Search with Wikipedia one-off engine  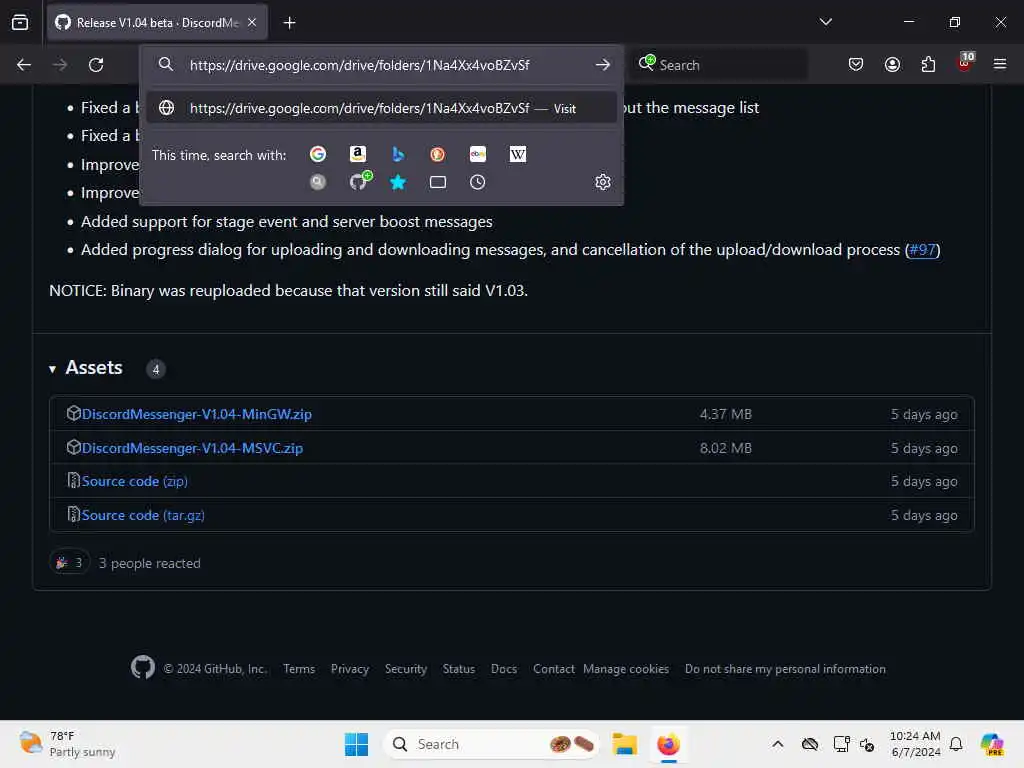(x=518, y=154)
